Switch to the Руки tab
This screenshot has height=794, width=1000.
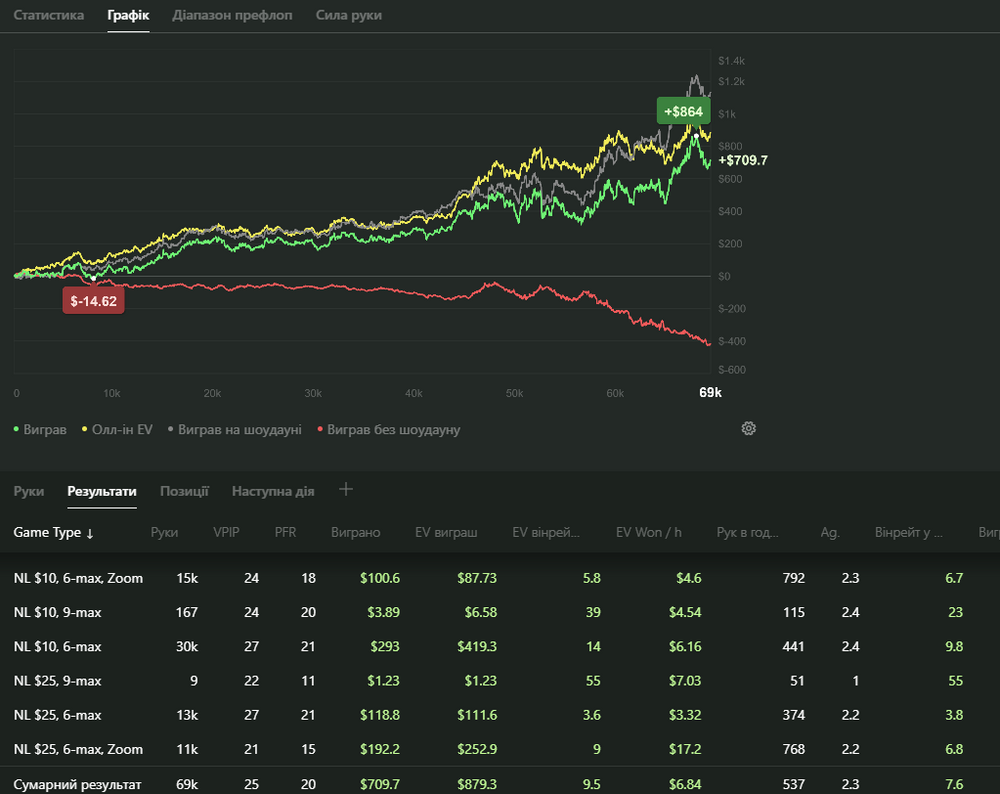(28, 491)
